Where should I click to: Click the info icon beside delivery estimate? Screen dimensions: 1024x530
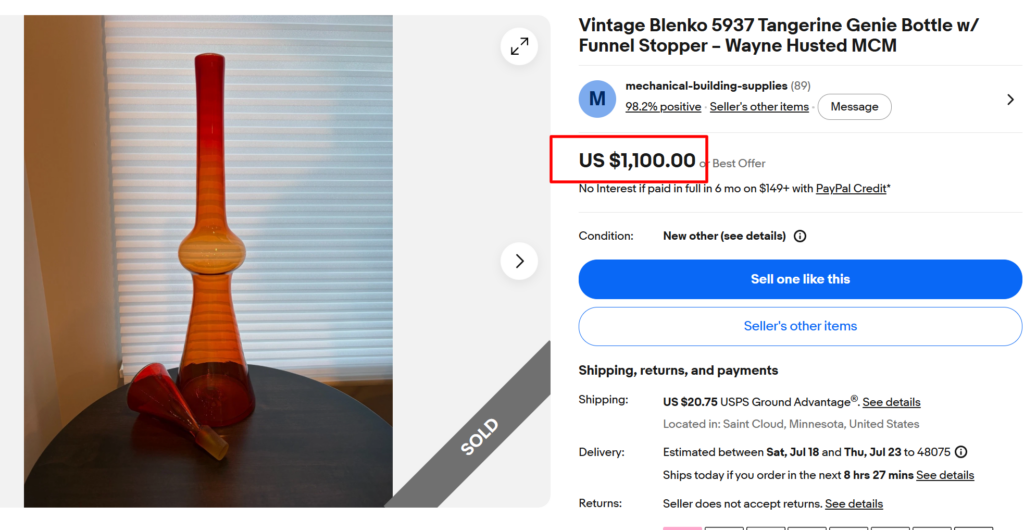[x=961, y=452]
